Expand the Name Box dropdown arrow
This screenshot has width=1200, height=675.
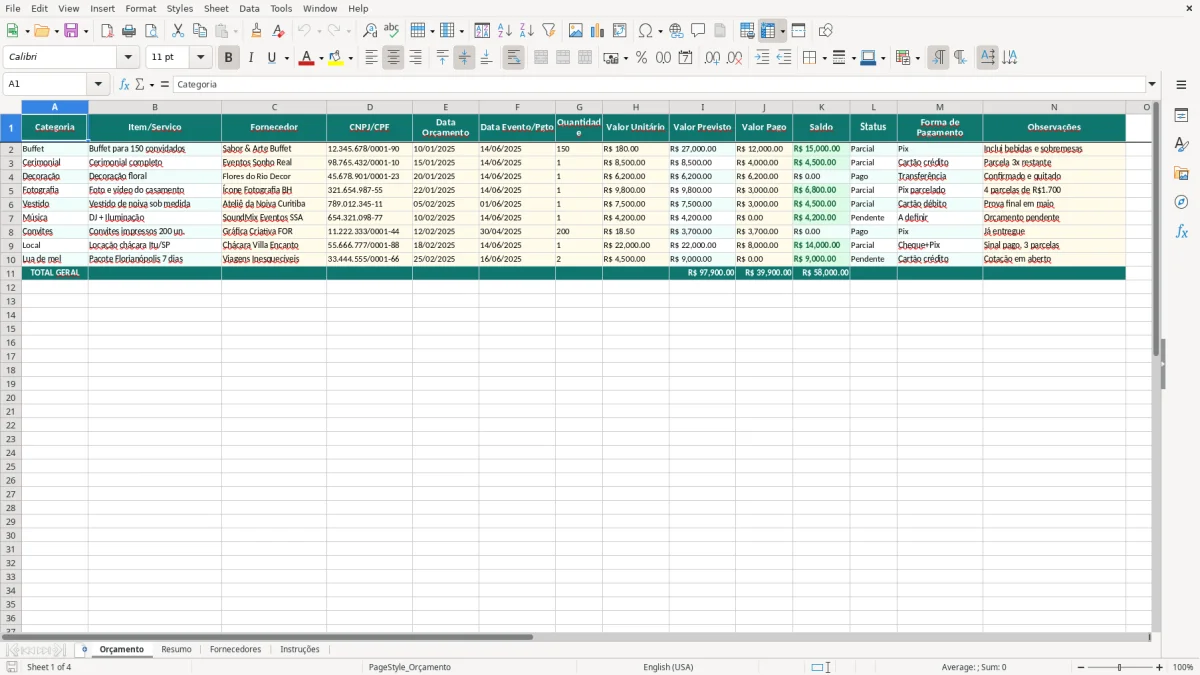[98, 85]
